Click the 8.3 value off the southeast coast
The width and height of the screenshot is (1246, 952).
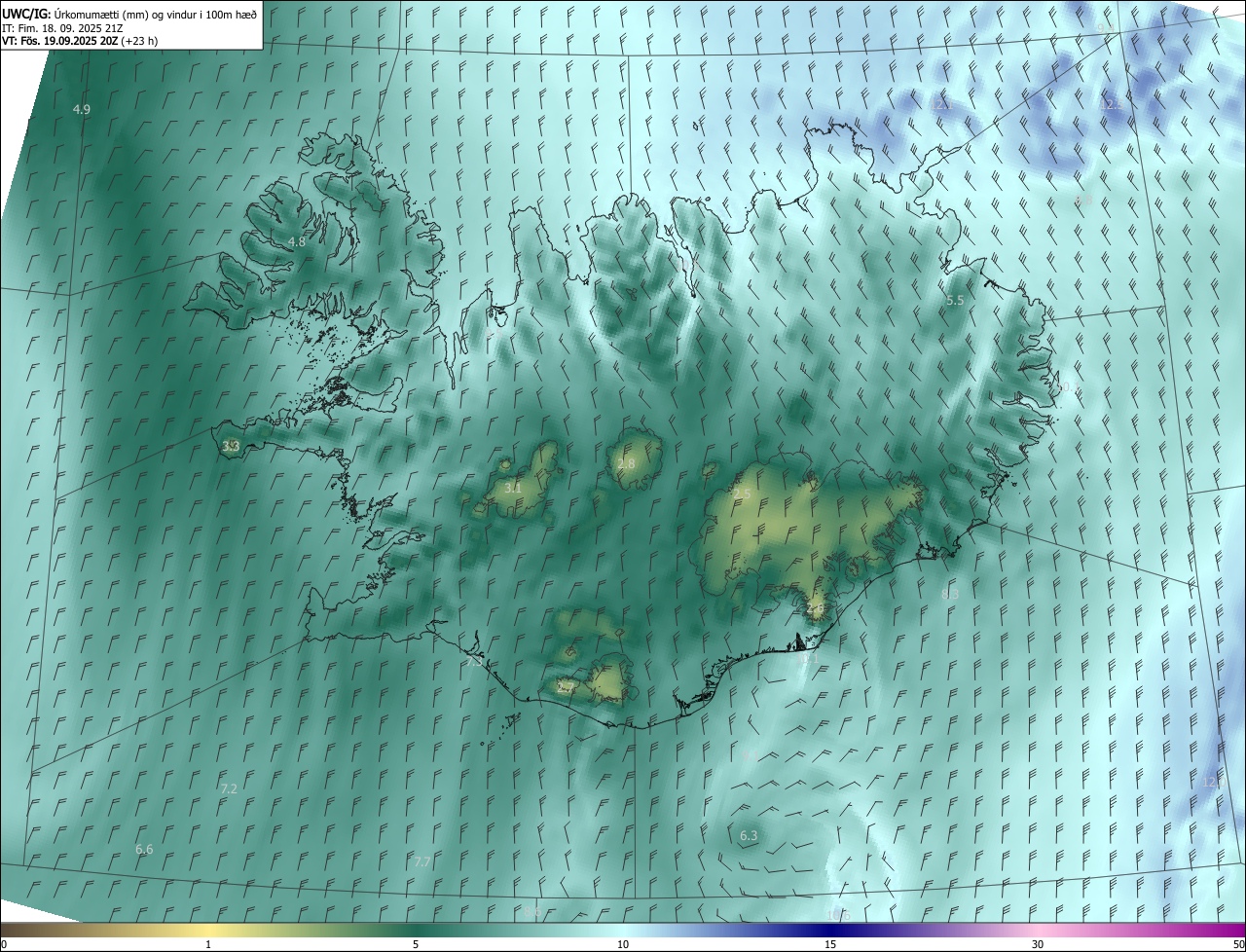click(x=950, y=594)
